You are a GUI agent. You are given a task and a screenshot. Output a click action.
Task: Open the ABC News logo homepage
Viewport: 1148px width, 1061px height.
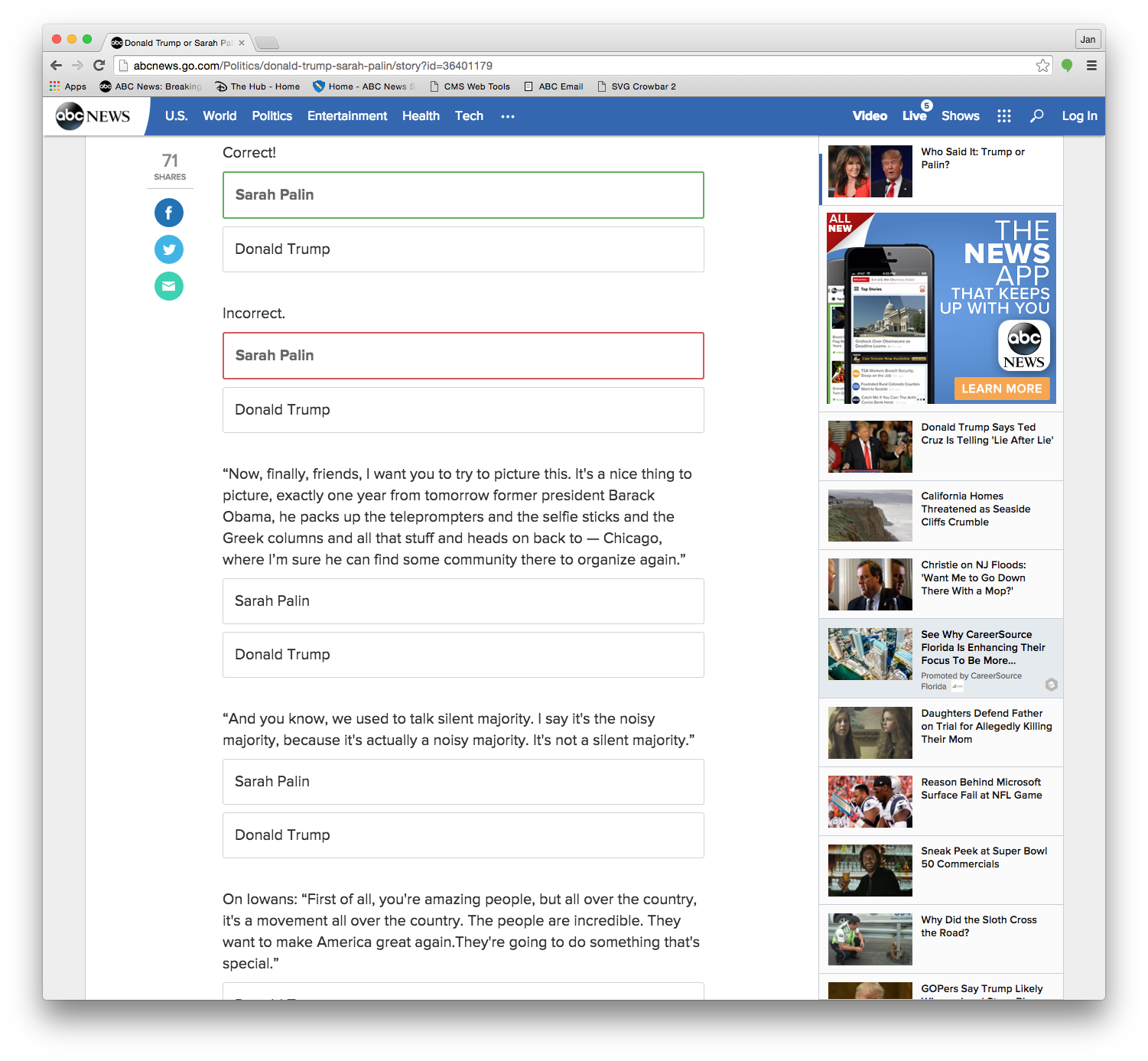93,116
